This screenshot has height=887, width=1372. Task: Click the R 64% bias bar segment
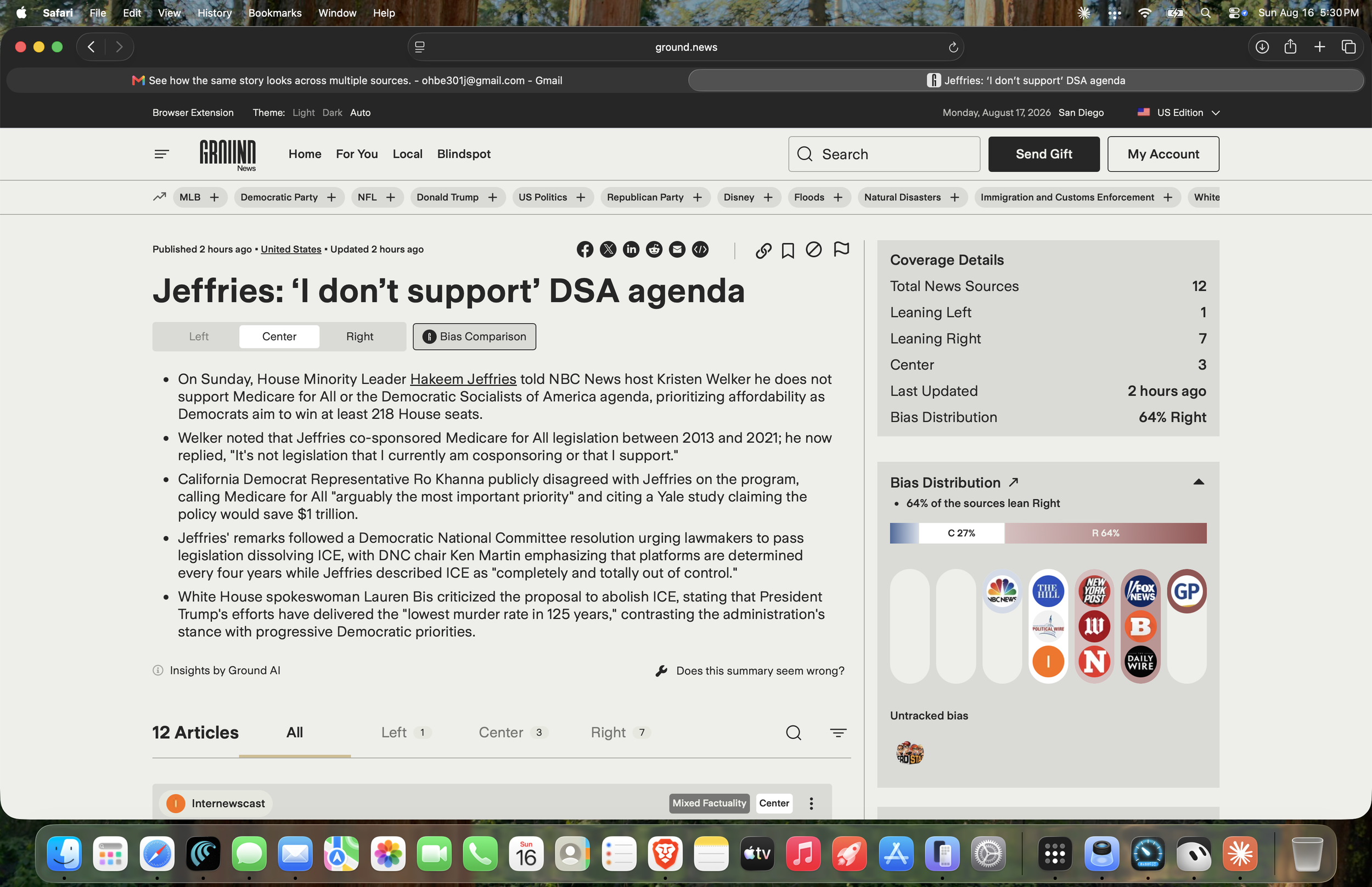1105,534
